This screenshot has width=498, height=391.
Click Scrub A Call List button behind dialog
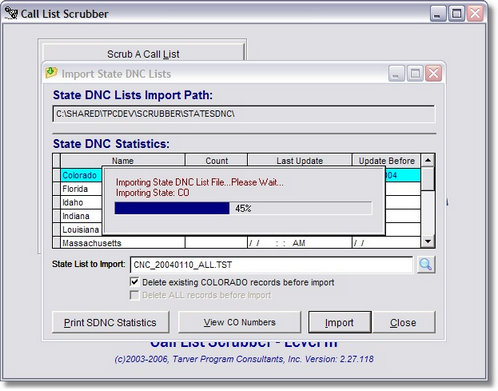point(143,53)
